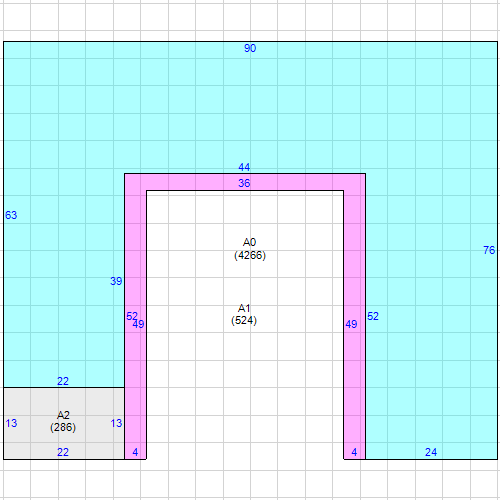
Task: Select the "52" dimension in the right cyan area
Action: tap(373, 316)
